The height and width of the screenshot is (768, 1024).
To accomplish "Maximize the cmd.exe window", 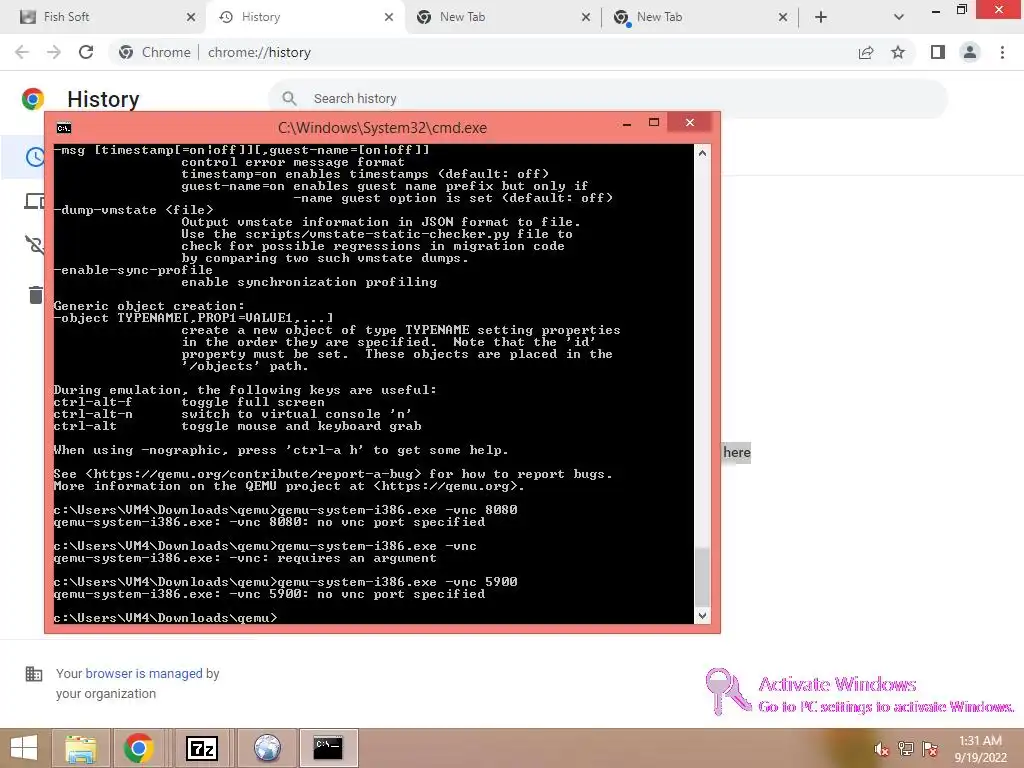I will click(x=654, y=123).
